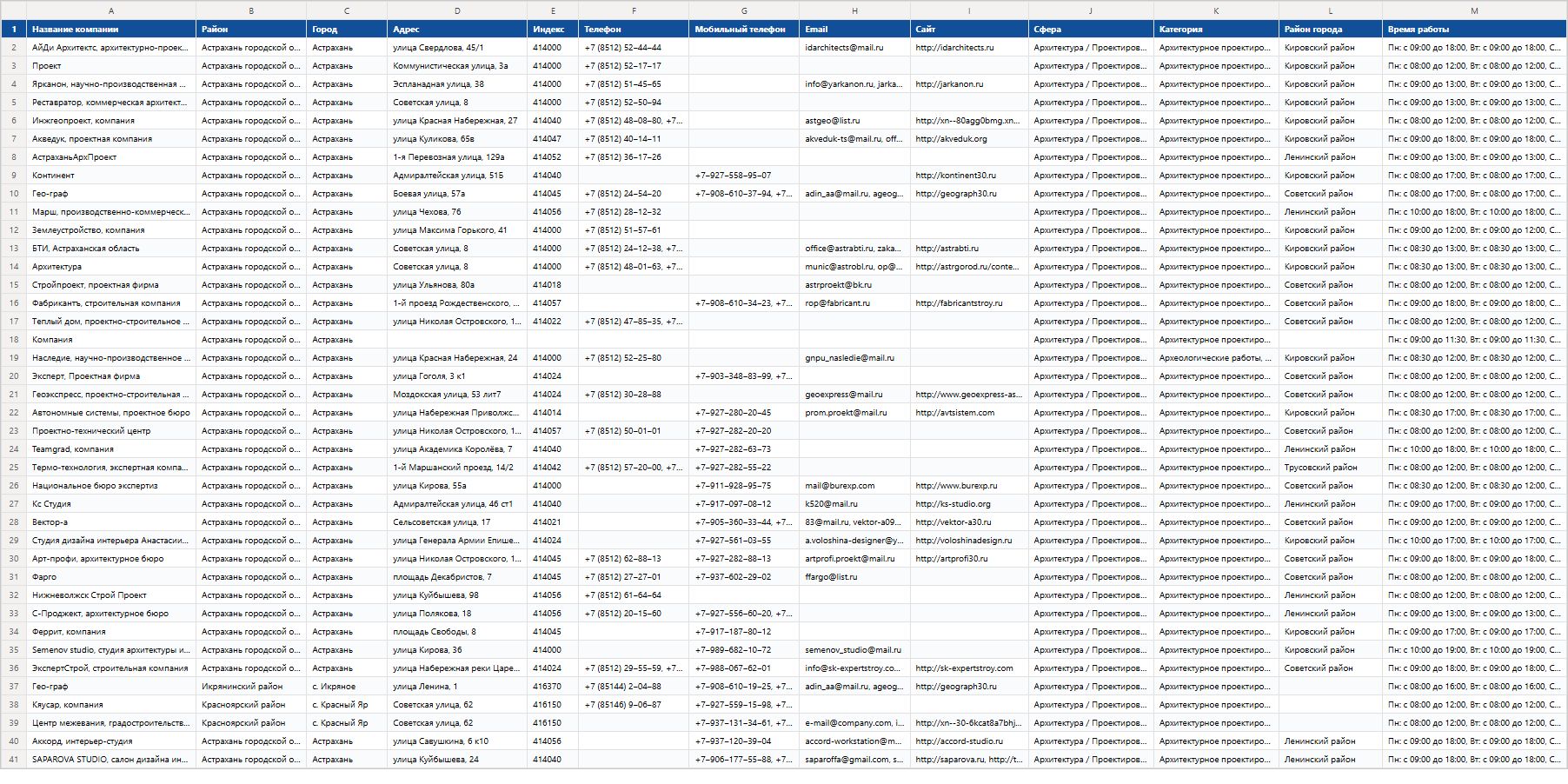
Task: Click the 'Трусовский район' cell
Action: (1331, 468)
